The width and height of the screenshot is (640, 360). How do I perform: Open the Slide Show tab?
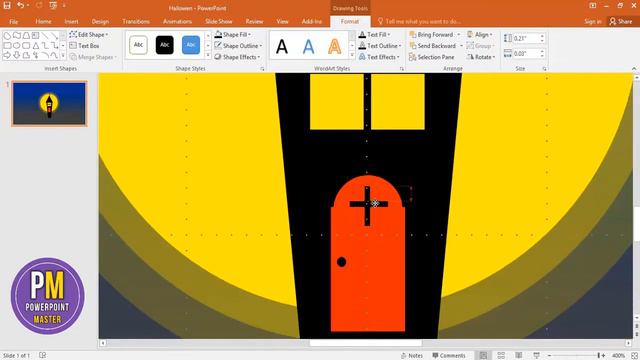(x=218, y=21)
